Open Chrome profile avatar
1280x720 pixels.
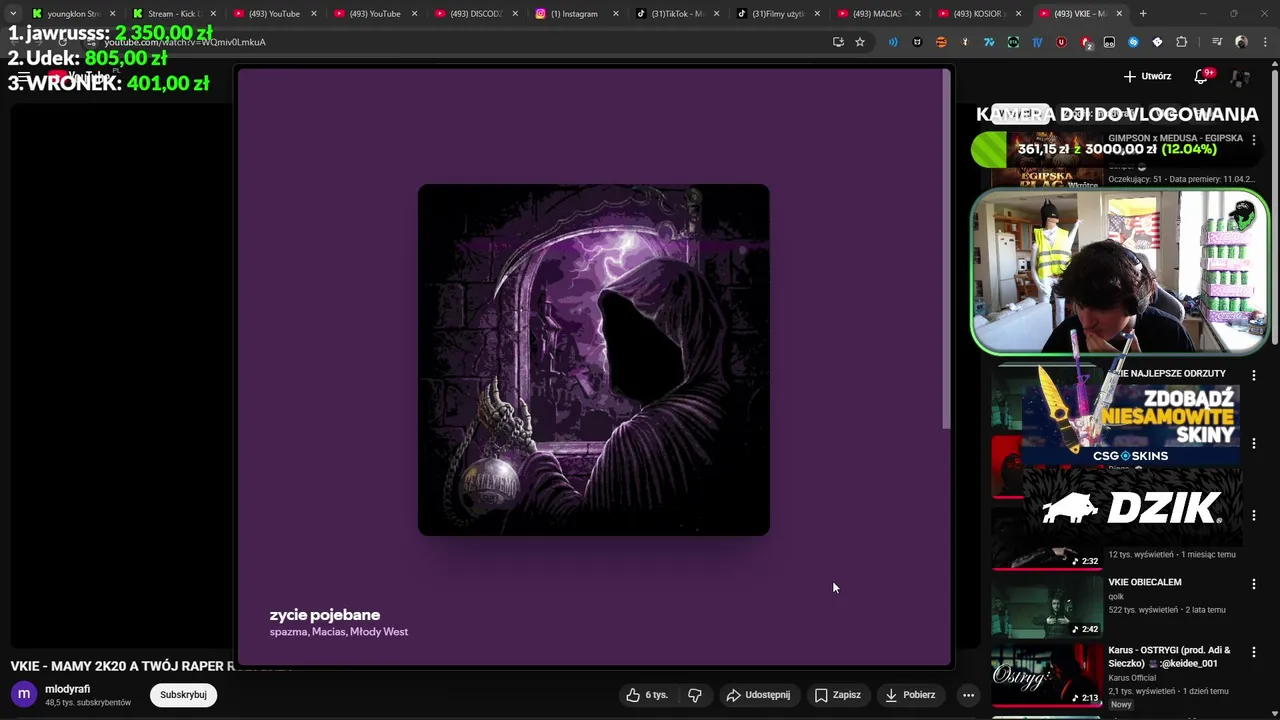point(1241,42)
